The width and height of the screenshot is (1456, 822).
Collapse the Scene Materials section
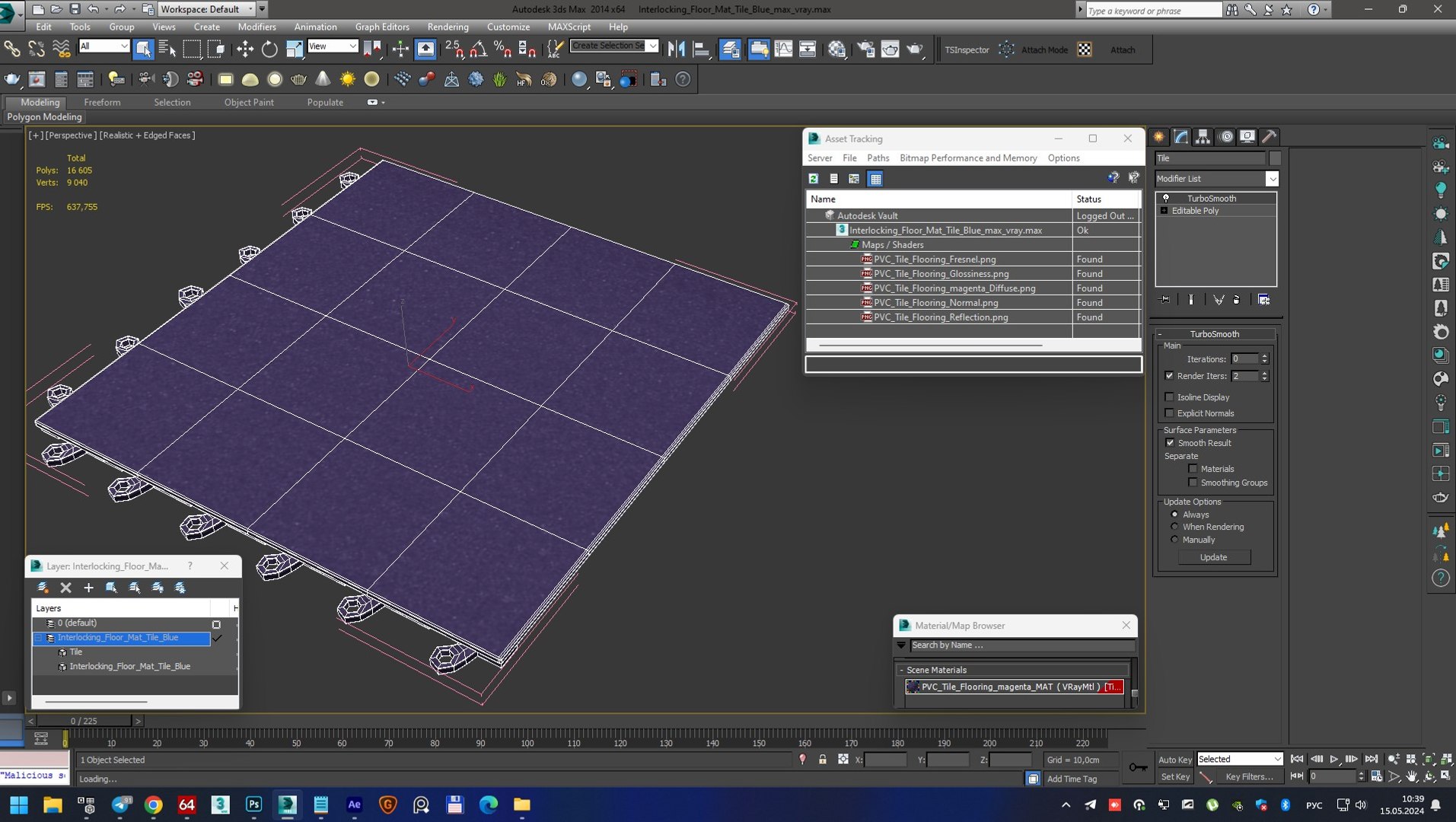pos(901,671)
